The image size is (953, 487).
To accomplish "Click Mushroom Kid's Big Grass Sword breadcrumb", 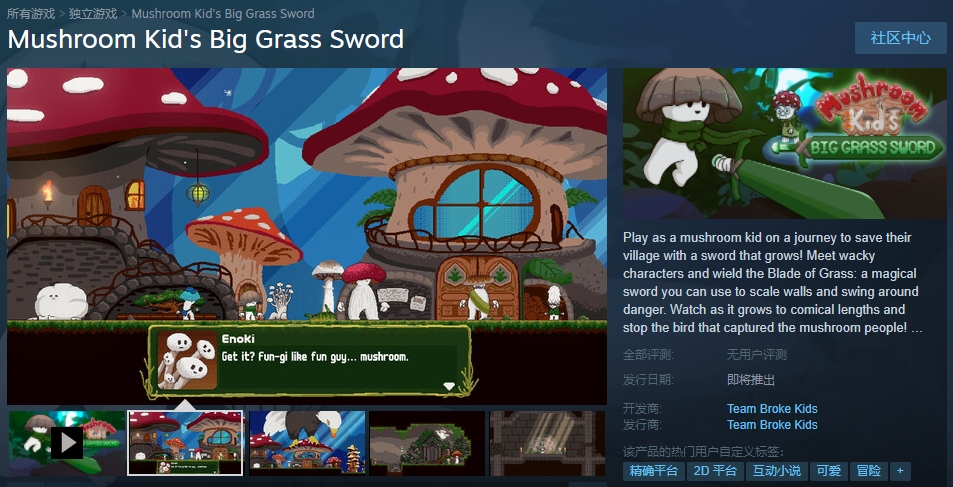I will (223, 13).
